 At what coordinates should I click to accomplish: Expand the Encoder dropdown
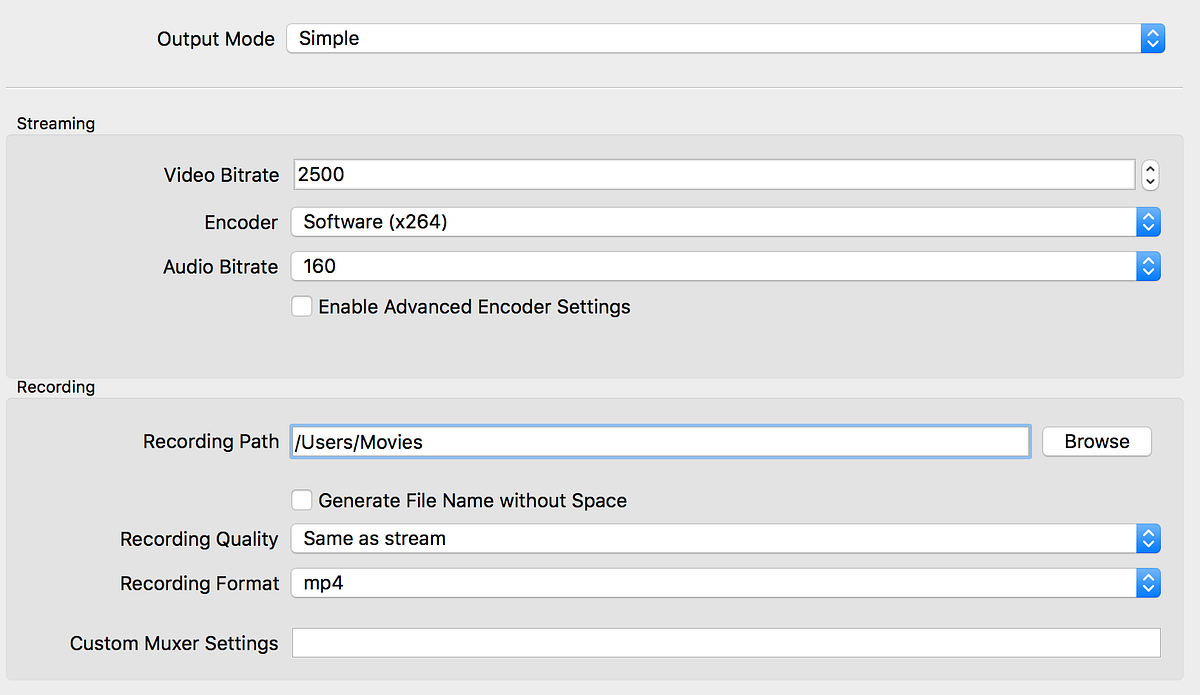click(712, 222)
